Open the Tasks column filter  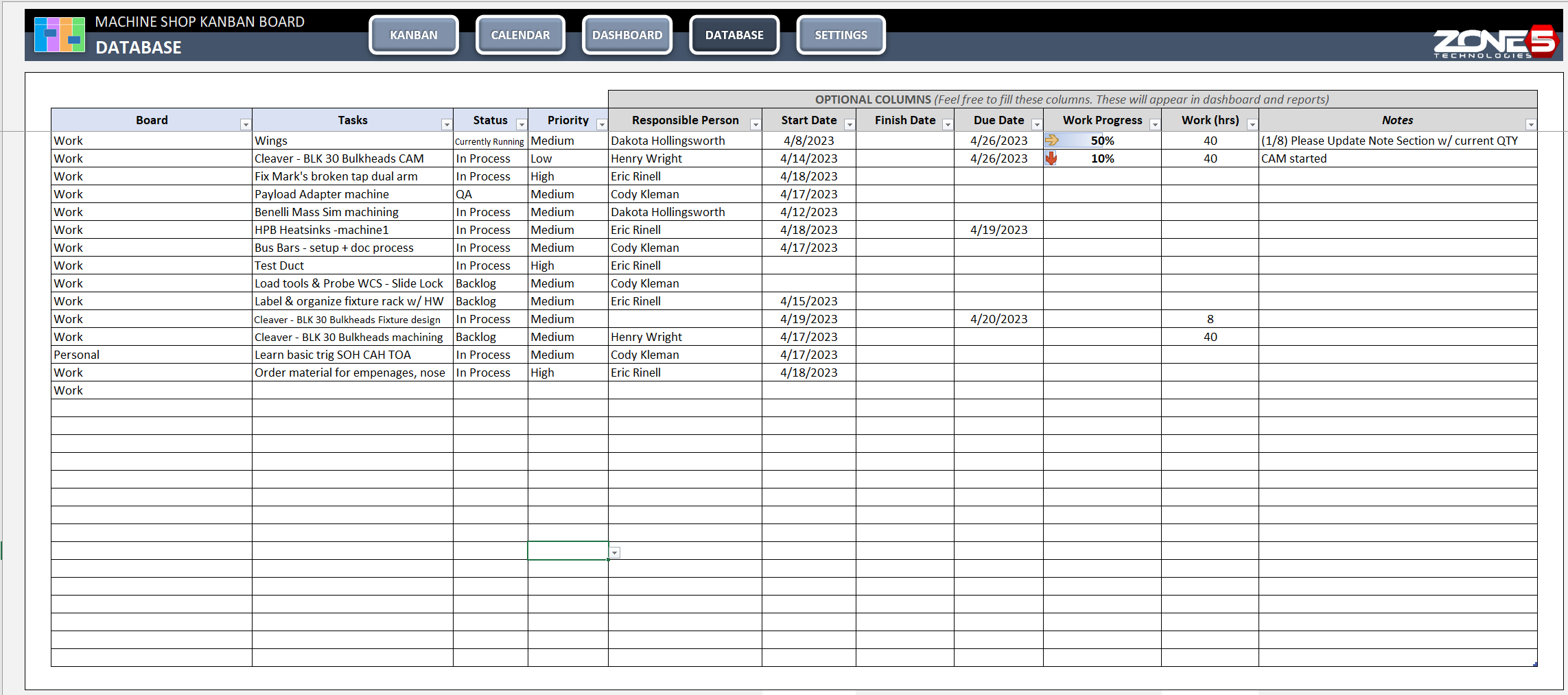[x=445, y=123]
